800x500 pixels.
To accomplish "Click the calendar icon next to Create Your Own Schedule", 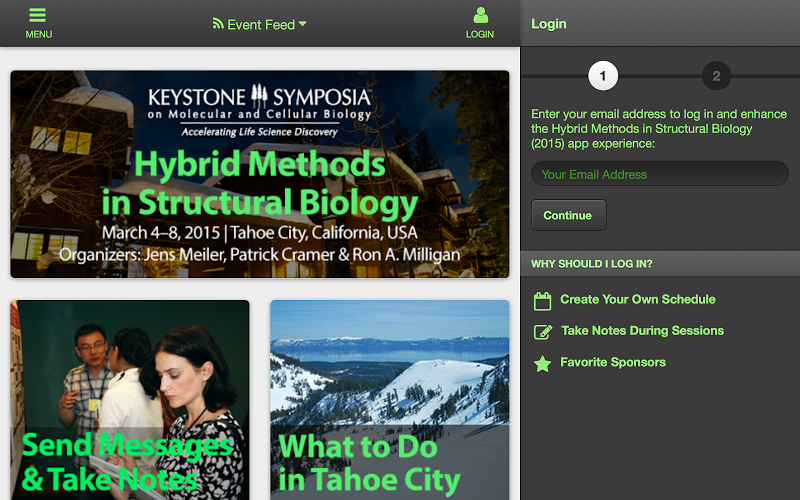I will [542, 301].
